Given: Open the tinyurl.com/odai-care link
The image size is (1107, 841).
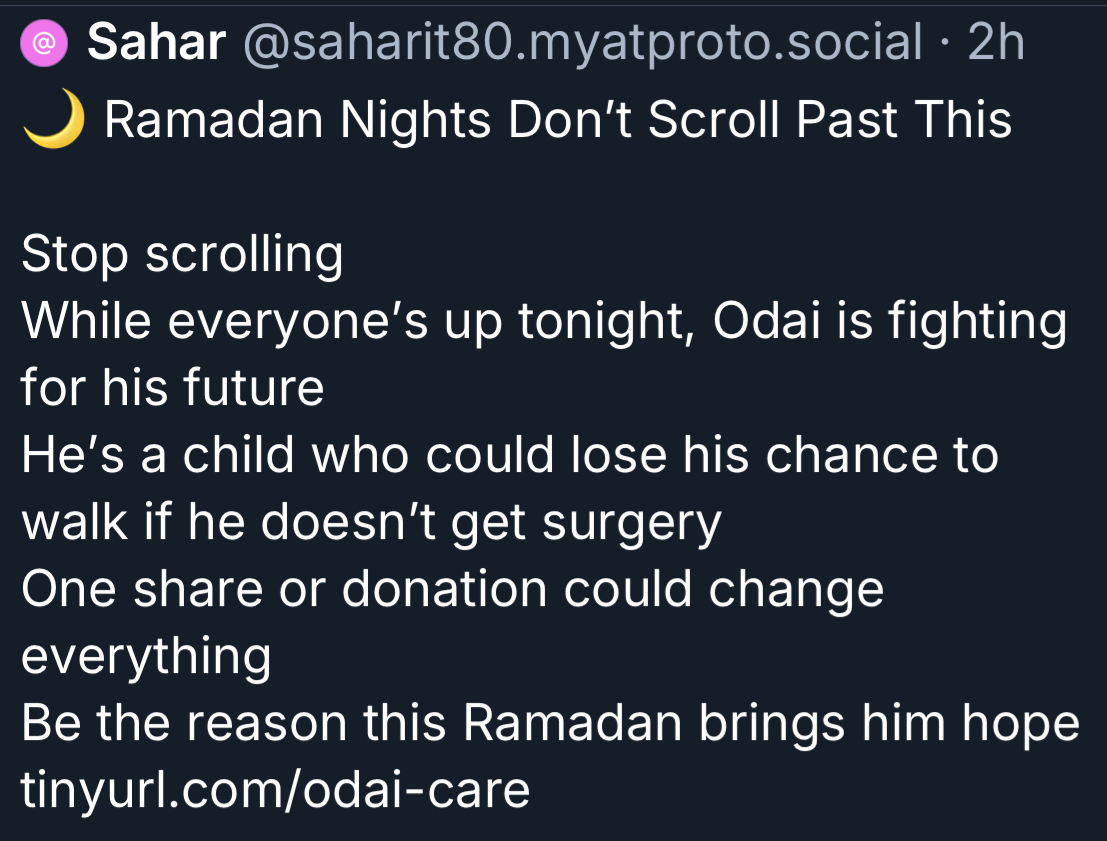Looking at the screenshot, I should click(x=275, y=790).
